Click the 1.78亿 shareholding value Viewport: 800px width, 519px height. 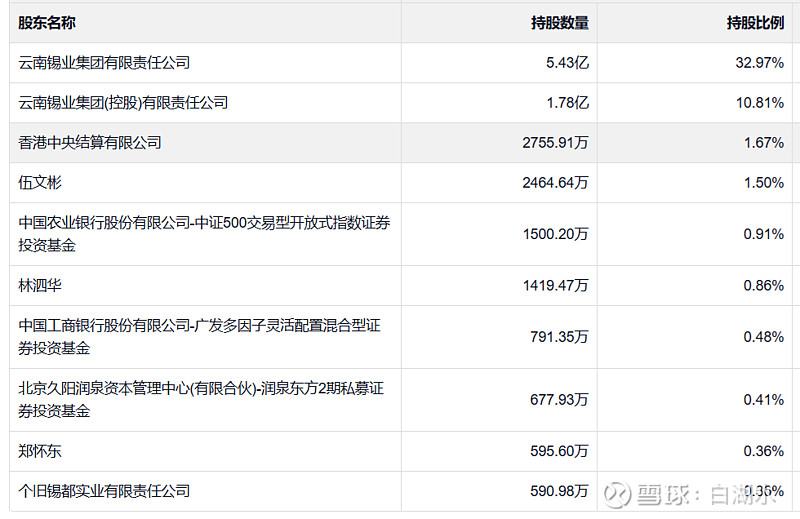(567, 103)
